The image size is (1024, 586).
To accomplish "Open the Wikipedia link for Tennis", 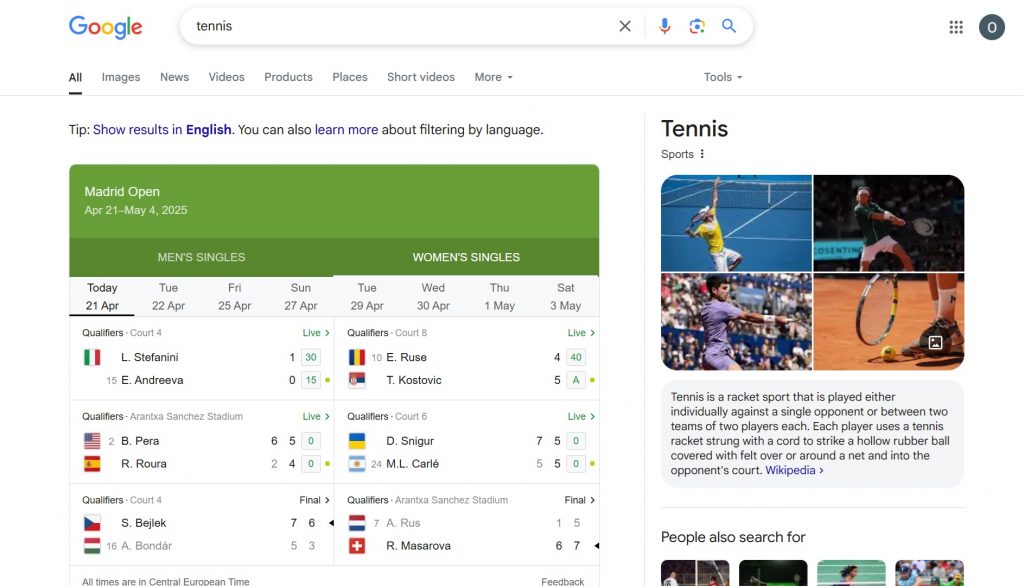I will (x=794, y=470).
